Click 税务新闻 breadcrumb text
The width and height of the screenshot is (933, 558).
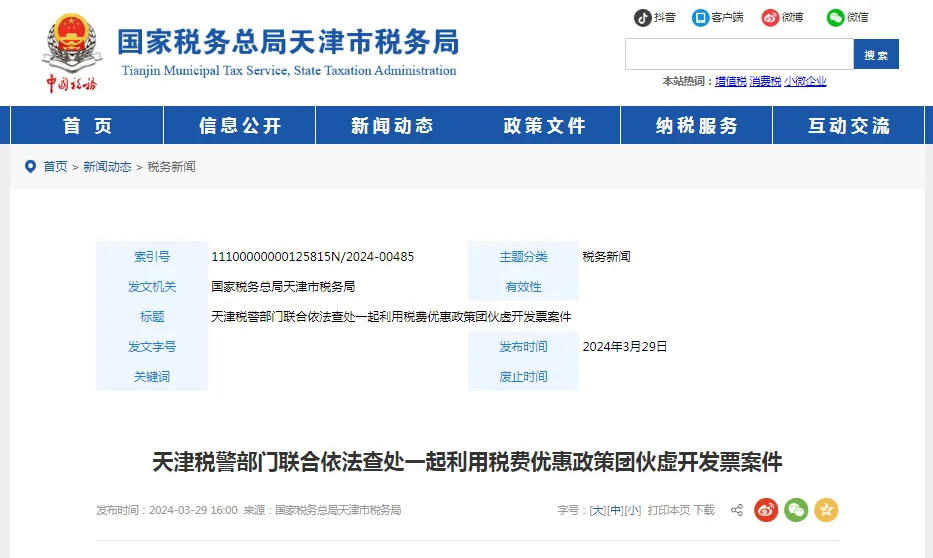171,167
